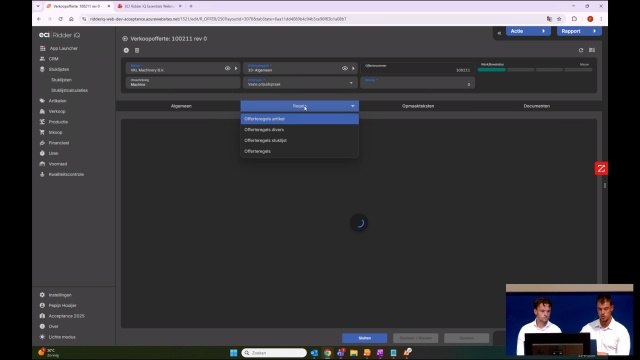640x360 pixels.
Task: Select Offerteregels divers menu entry
Action: pos(300,130)
